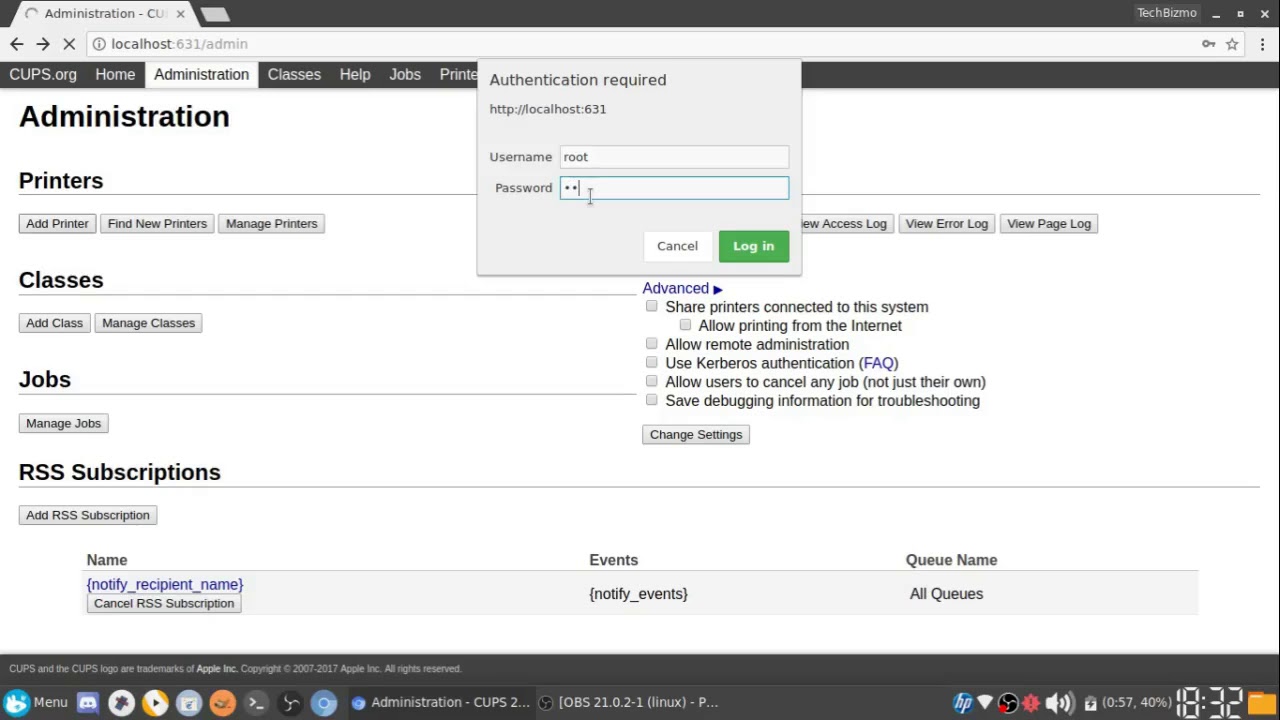View Error Log
The height and width of the screenshot is (720, 1280).
pyautogui.click(x=946, y=224)
